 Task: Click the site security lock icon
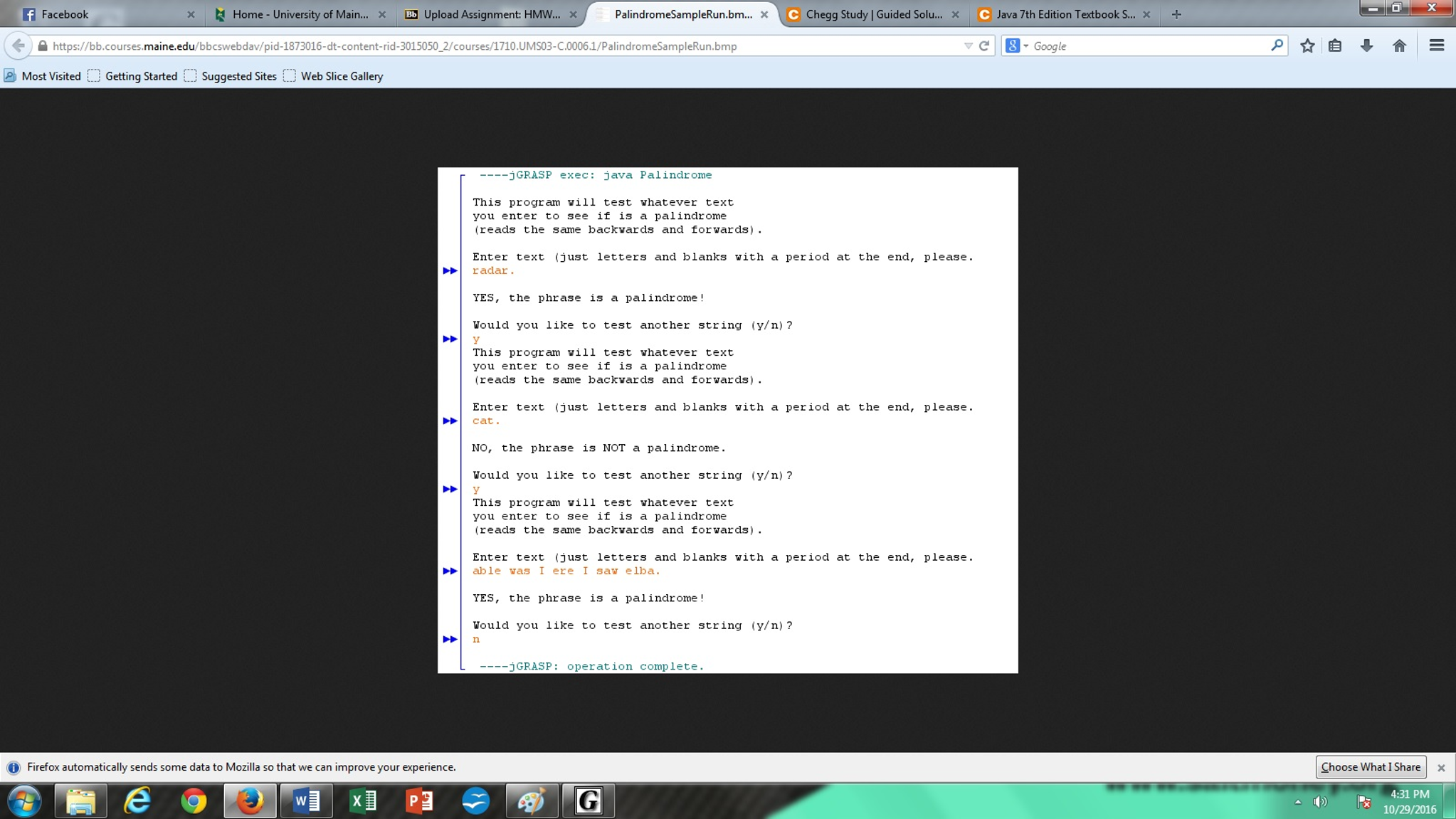[43, 46]
